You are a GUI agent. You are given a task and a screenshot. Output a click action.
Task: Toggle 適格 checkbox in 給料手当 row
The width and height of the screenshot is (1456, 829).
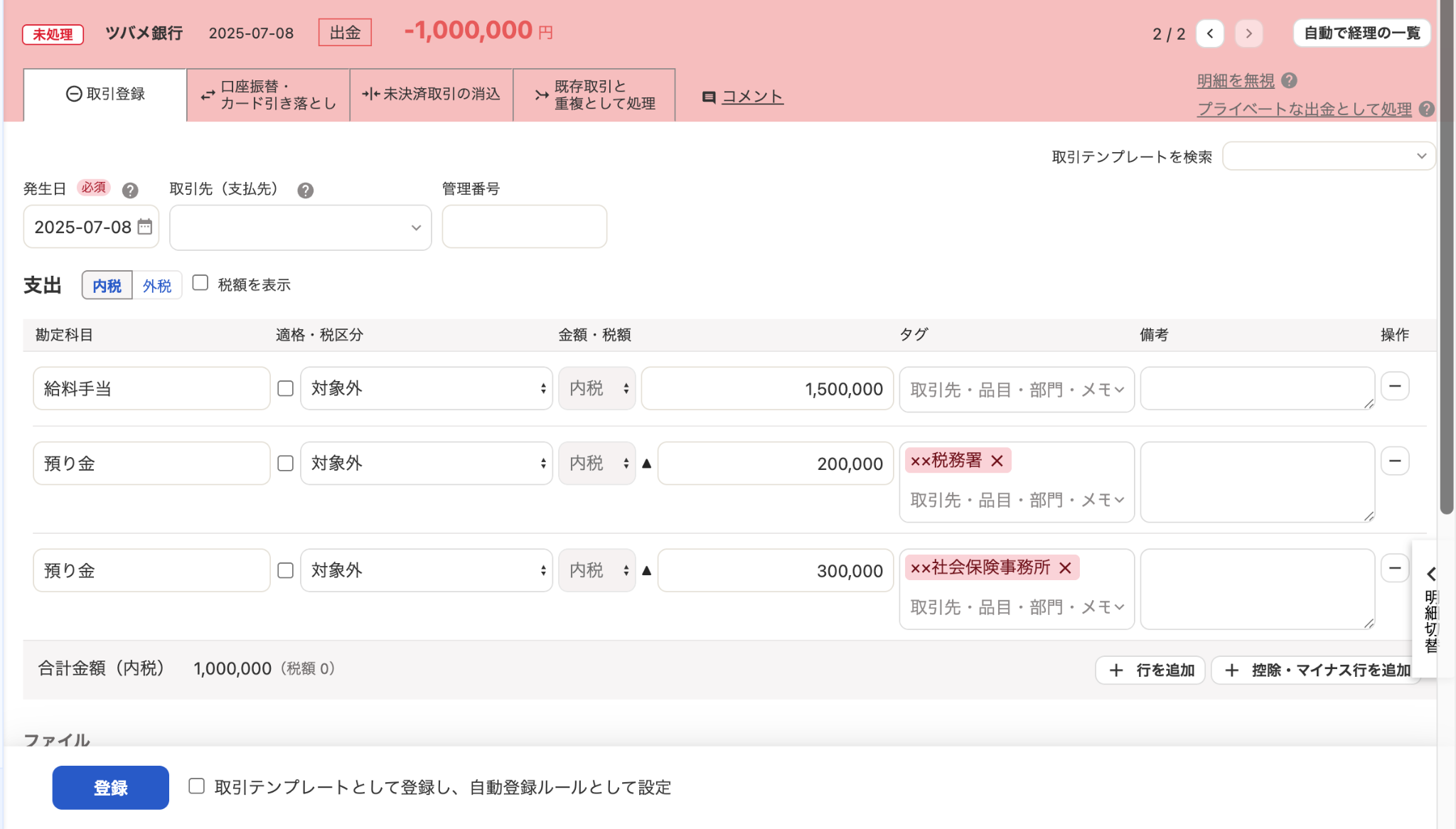click(285, 388)
